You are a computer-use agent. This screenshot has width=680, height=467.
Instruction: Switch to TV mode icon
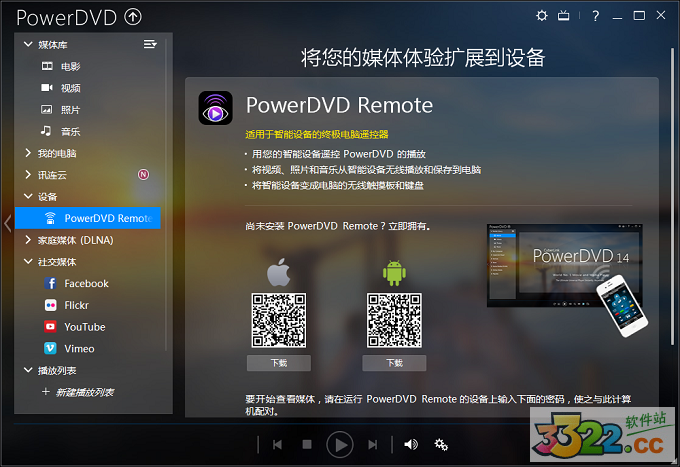(563, 16)
